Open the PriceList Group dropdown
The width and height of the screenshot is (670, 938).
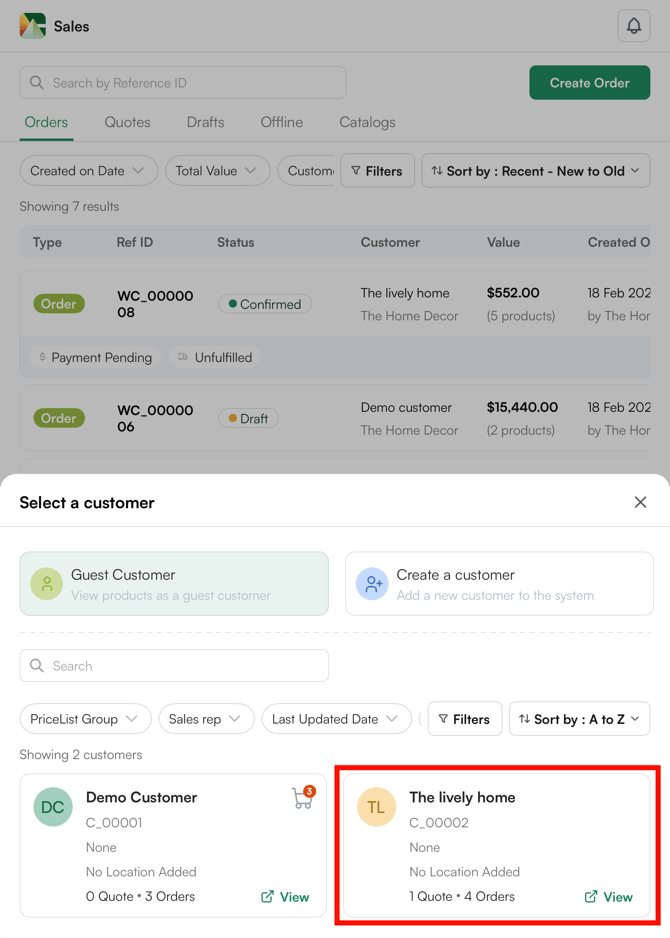click(85, 718)
